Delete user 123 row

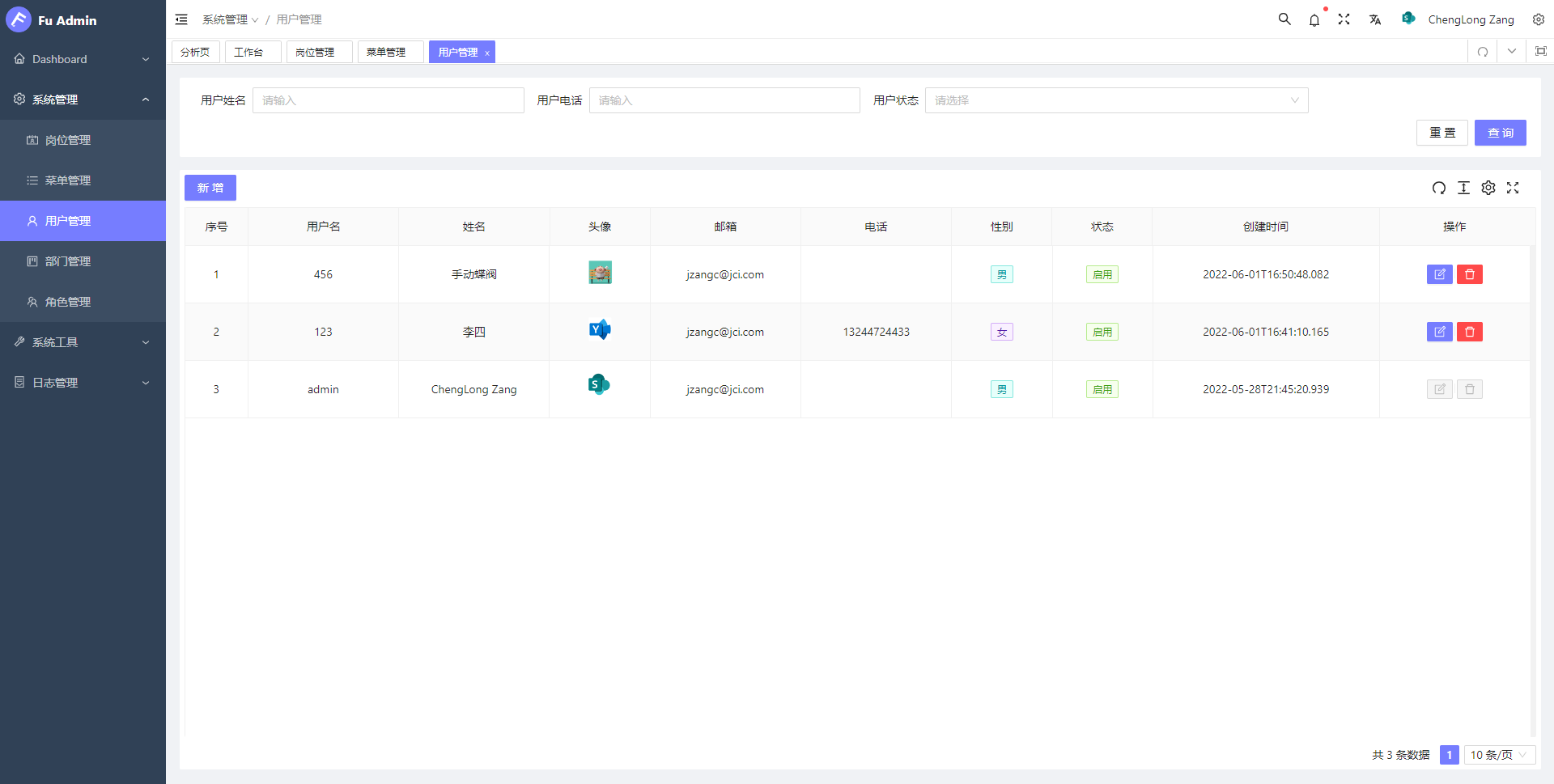point(1470,332)
